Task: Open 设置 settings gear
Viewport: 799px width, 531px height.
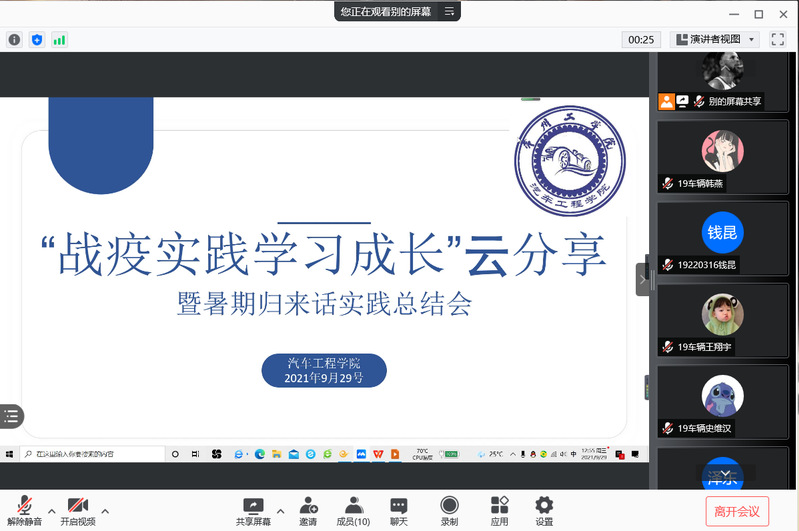Action: (544, 510)
